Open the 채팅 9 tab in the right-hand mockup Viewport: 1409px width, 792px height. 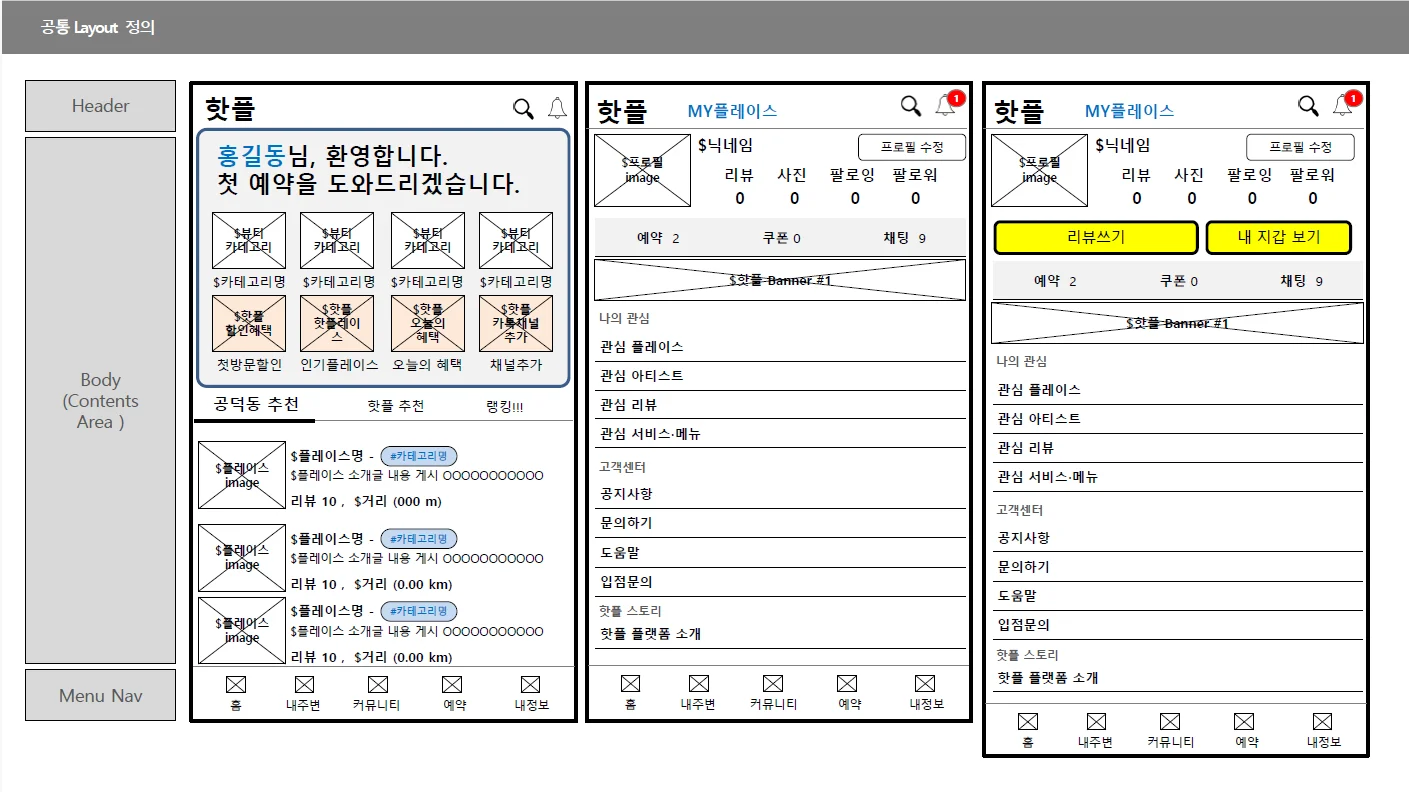[x=1301, y=281]
